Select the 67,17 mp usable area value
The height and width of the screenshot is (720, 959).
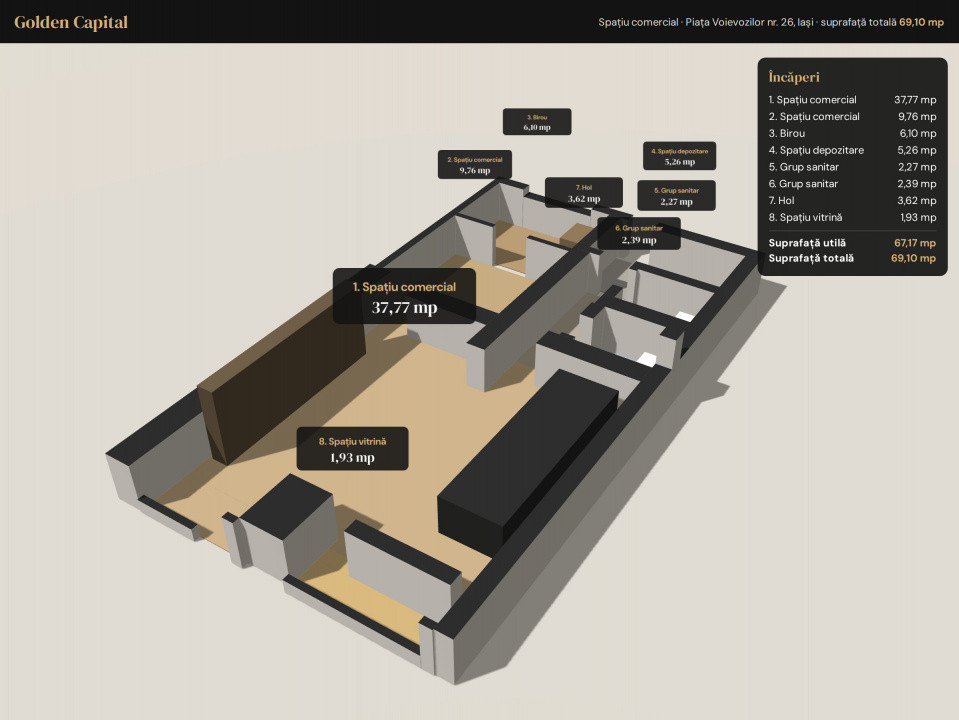click(915, 243)
